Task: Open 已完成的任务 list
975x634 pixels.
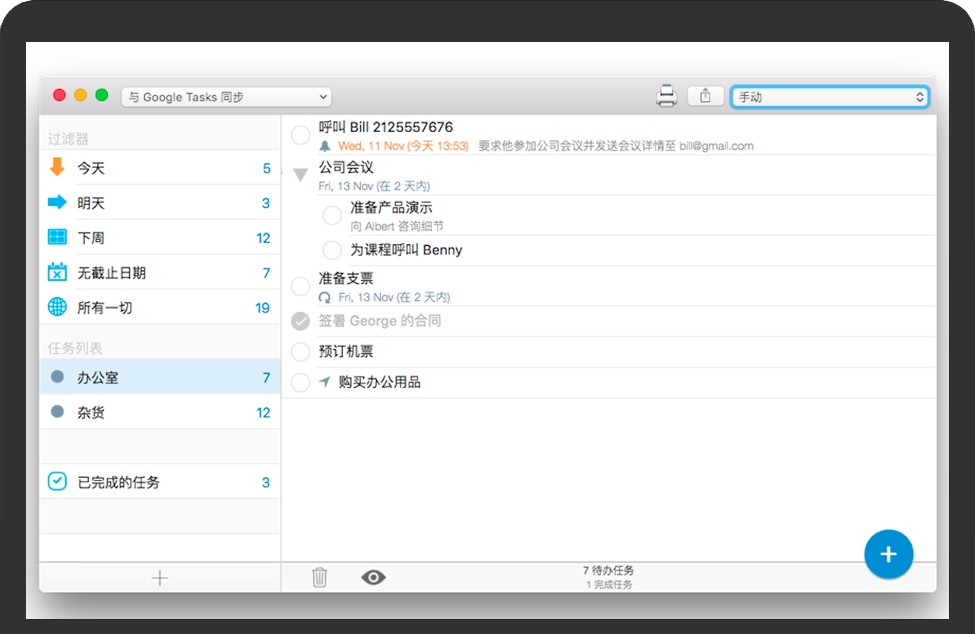Action: pyautogui.click(x=118, y=482)
